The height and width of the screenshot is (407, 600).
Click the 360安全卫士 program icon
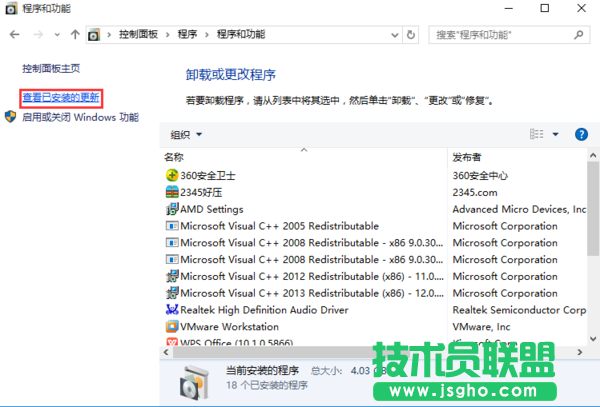pyautogui.click(x=172, y=176)
